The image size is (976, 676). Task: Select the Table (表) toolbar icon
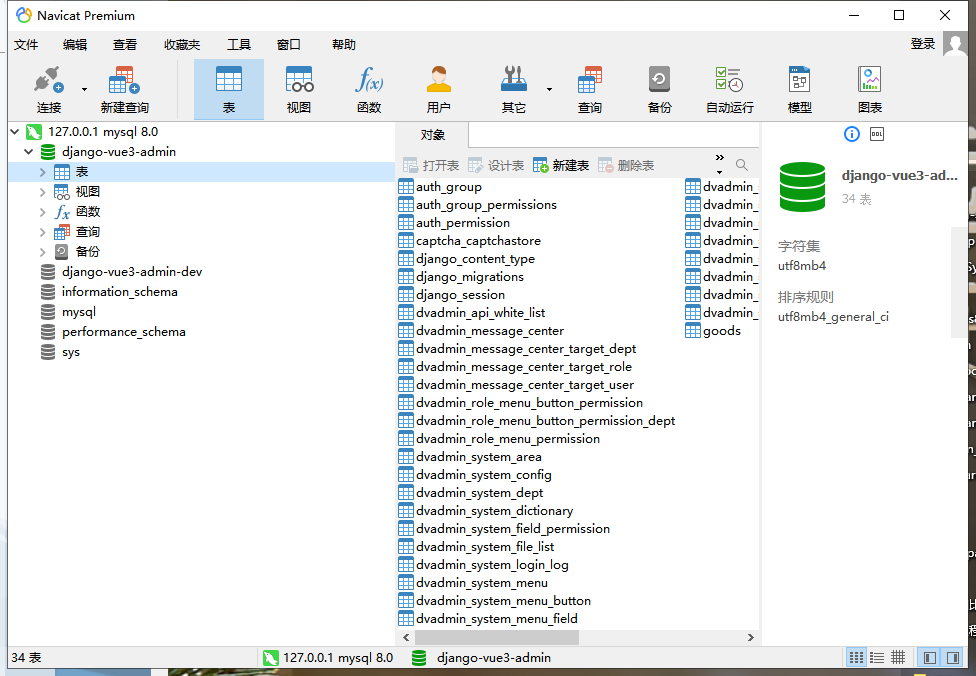pos(229,90)
